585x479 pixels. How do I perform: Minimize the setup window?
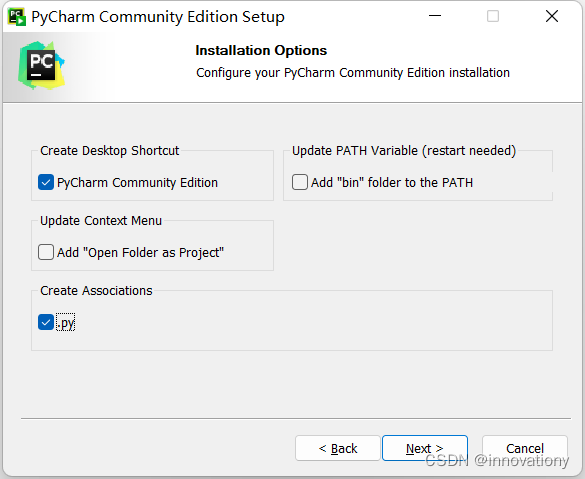point(435,16)
